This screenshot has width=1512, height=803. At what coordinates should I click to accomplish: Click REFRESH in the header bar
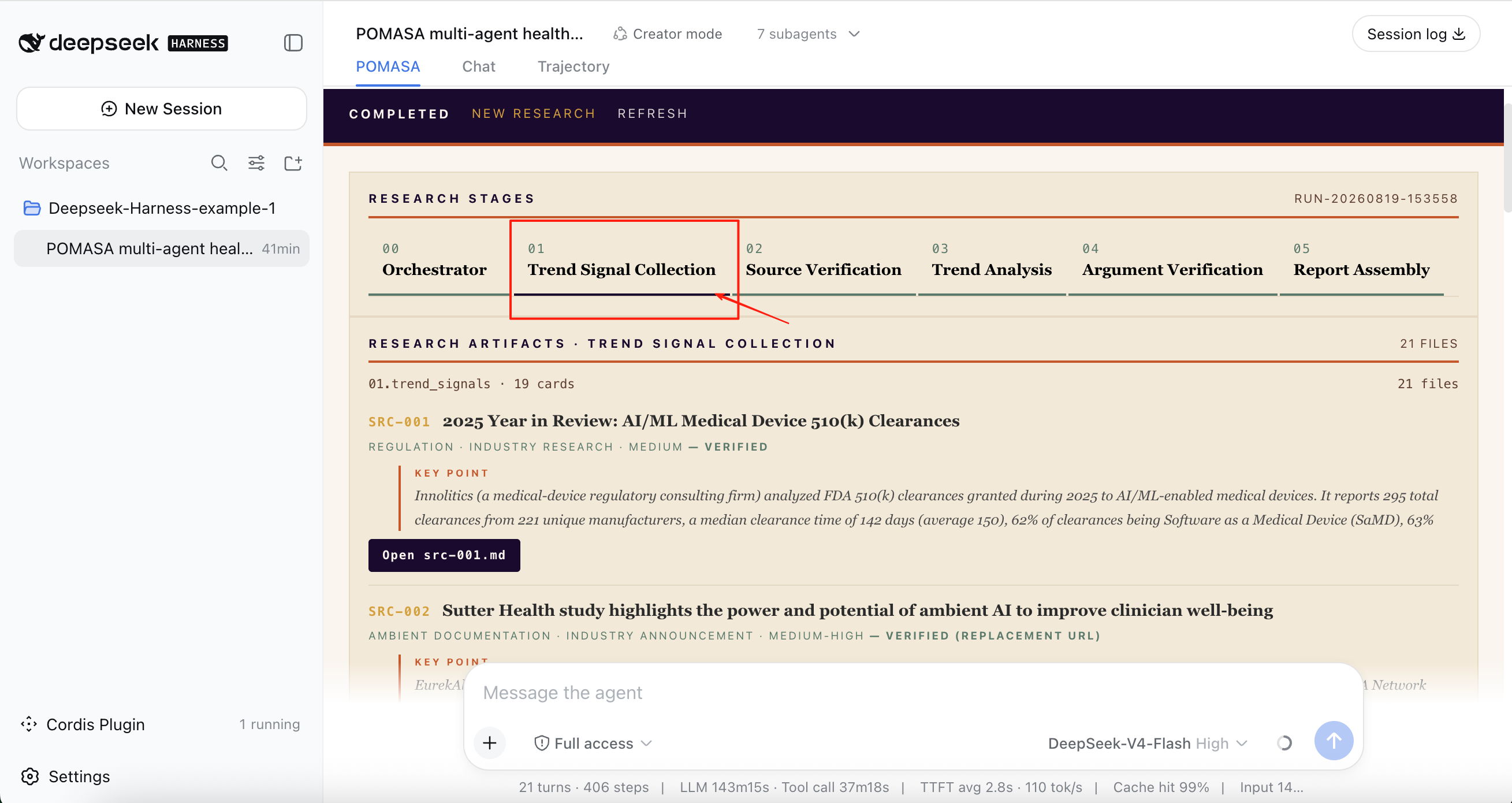click(652, 113)
